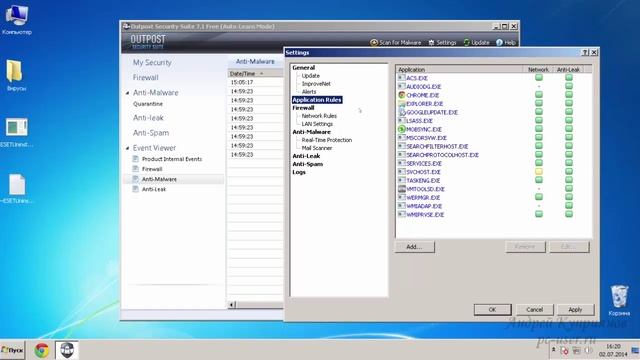Image resolution: width=640 pixels, height=360 pixels.
Task: Select Logs in settings tree
Action: (x=299, y=172)
